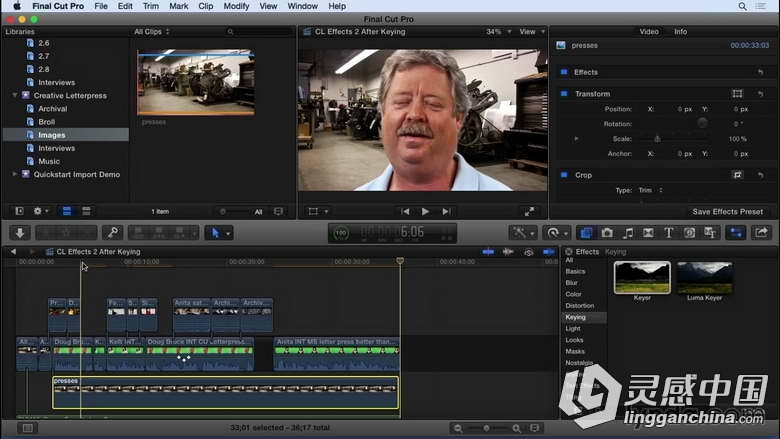
Task: Open the Clip menu
Action: (205, 6)
